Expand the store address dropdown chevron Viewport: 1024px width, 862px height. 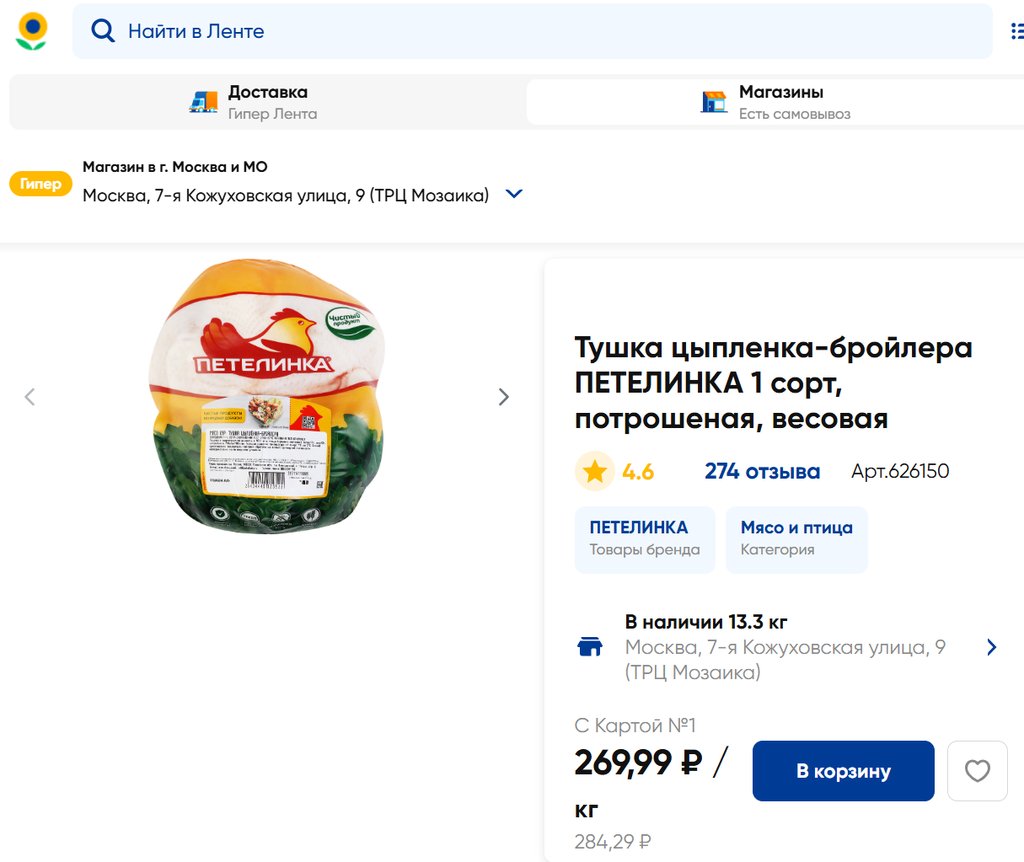click(514, 194)
